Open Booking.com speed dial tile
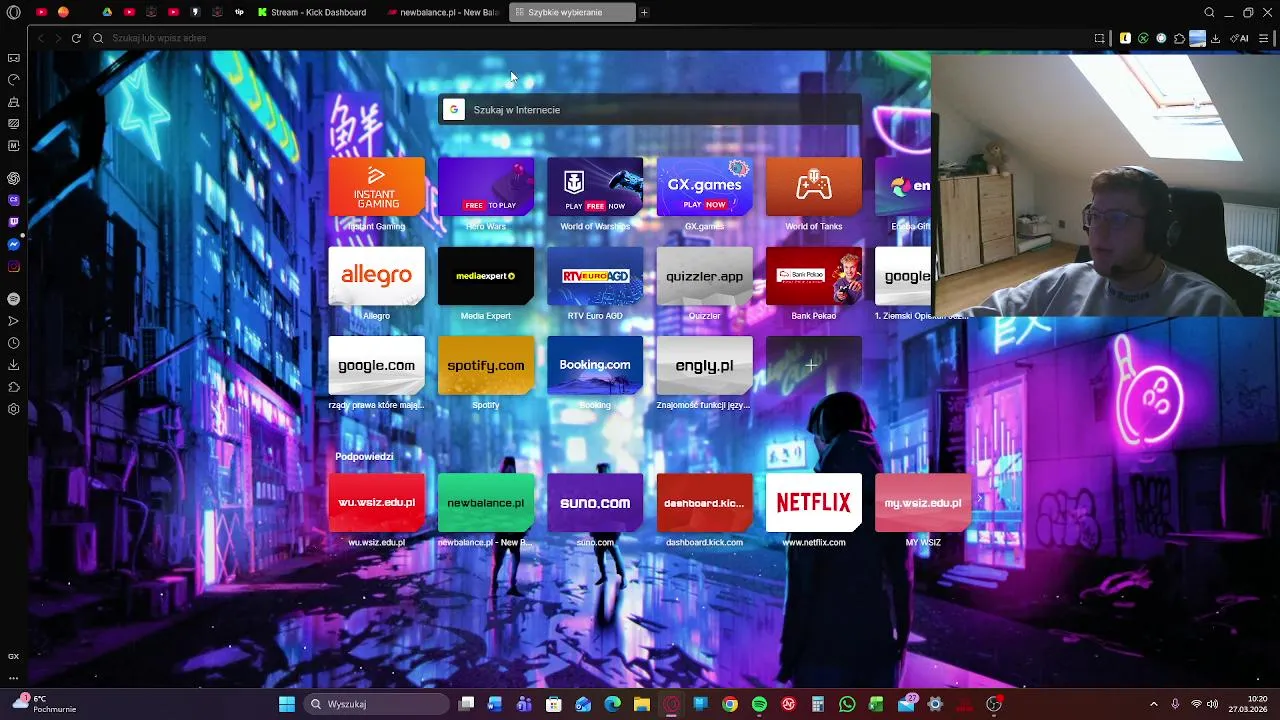Screen dimensions: 1280x720 pyautogui.click(x=595, y=366)
